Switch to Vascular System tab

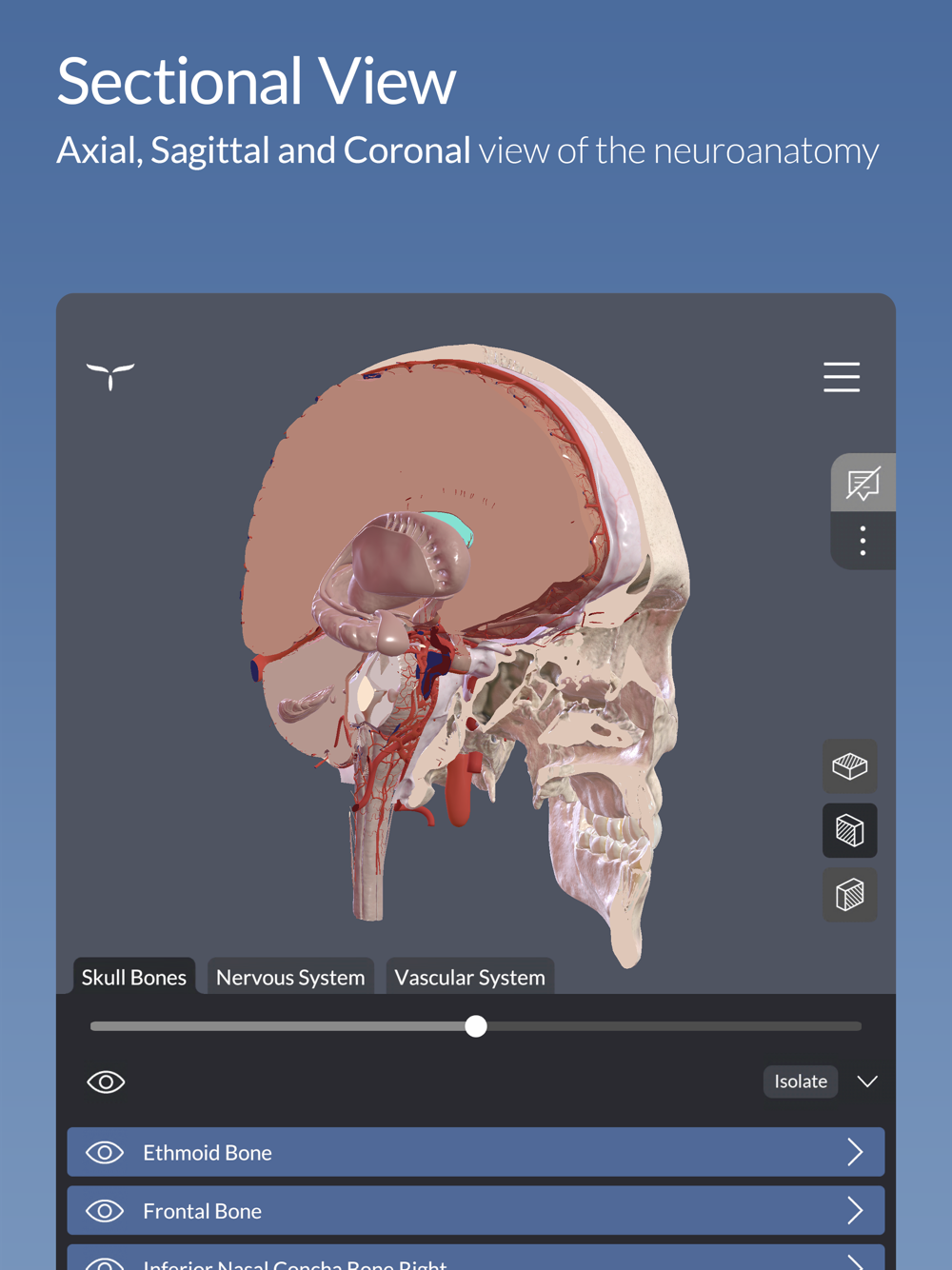click(x=470, y=977)
